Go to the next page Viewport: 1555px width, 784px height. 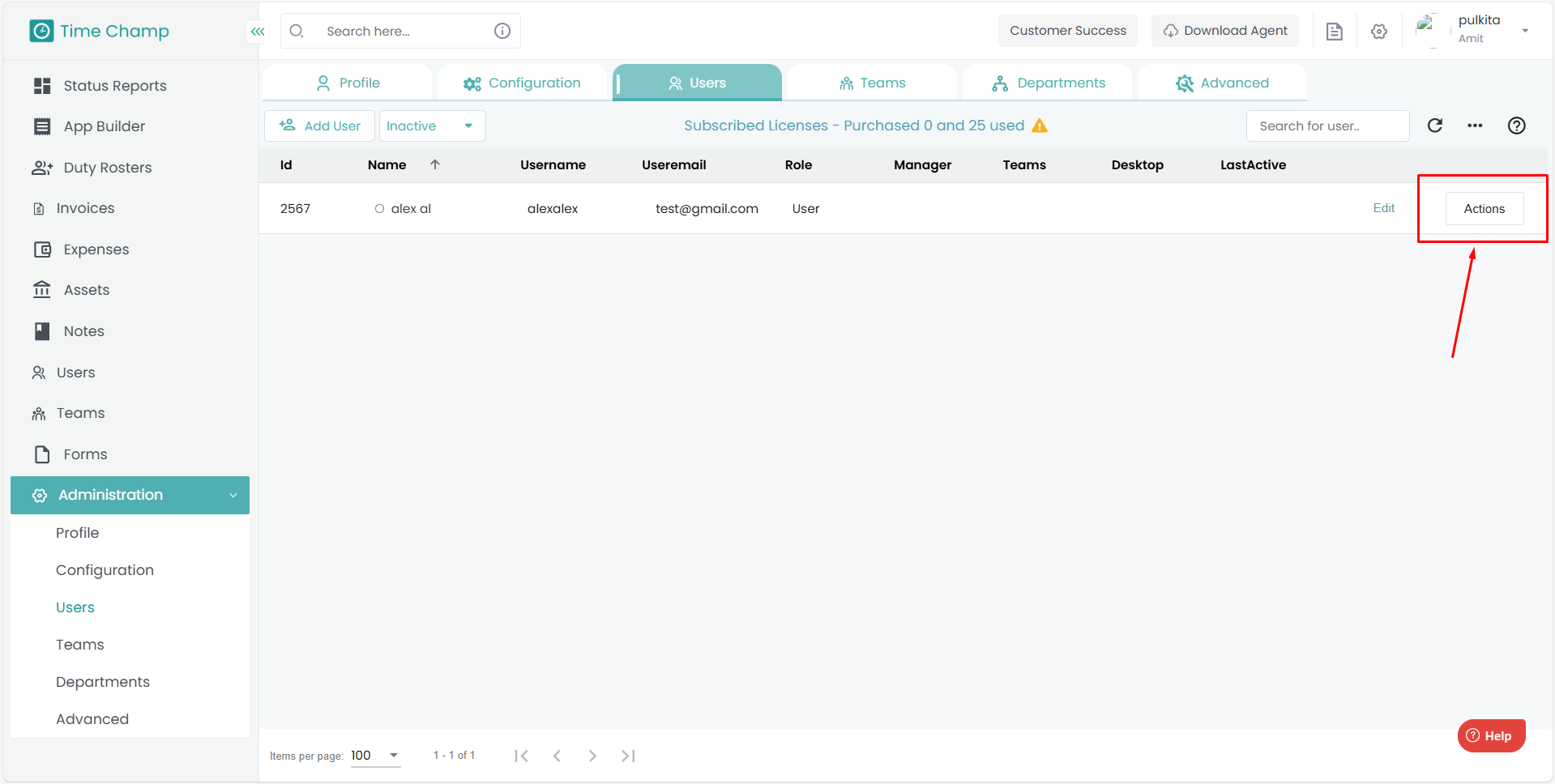click(x=592, y=756)
